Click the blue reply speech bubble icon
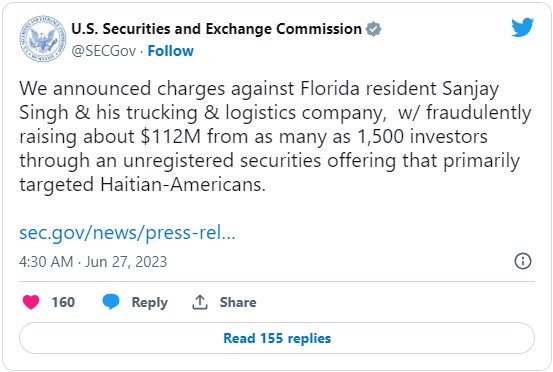Image resolution: width=553 pixels, height=372 pixels. click(x=111, y=302)
